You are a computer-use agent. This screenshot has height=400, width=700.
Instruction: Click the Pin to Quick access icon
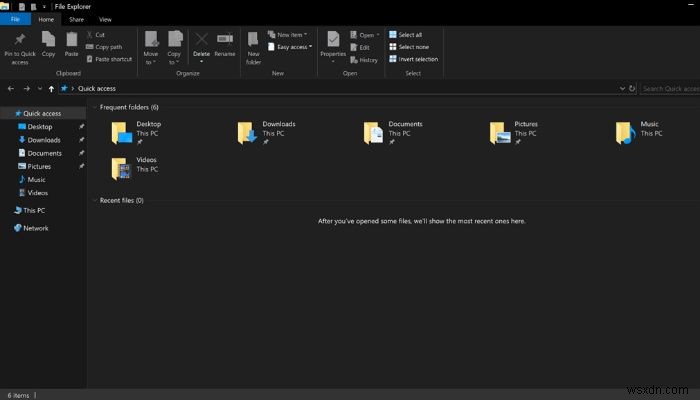[21, 40]
